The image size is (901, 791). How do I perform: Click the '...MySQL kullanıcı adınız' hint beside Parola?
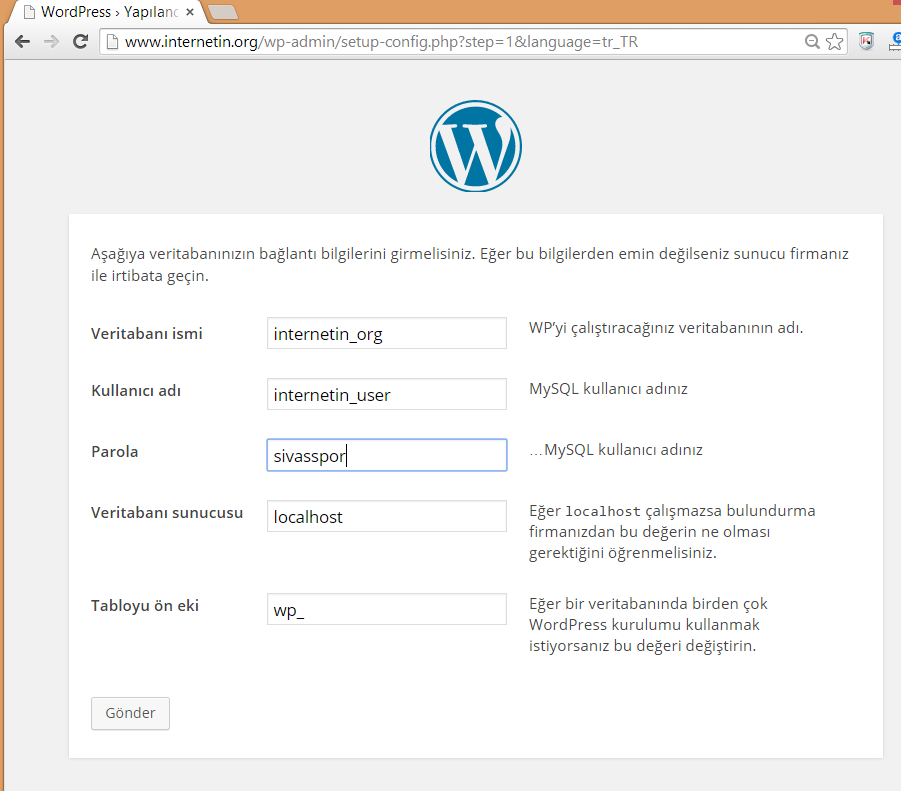coord(615,450)
